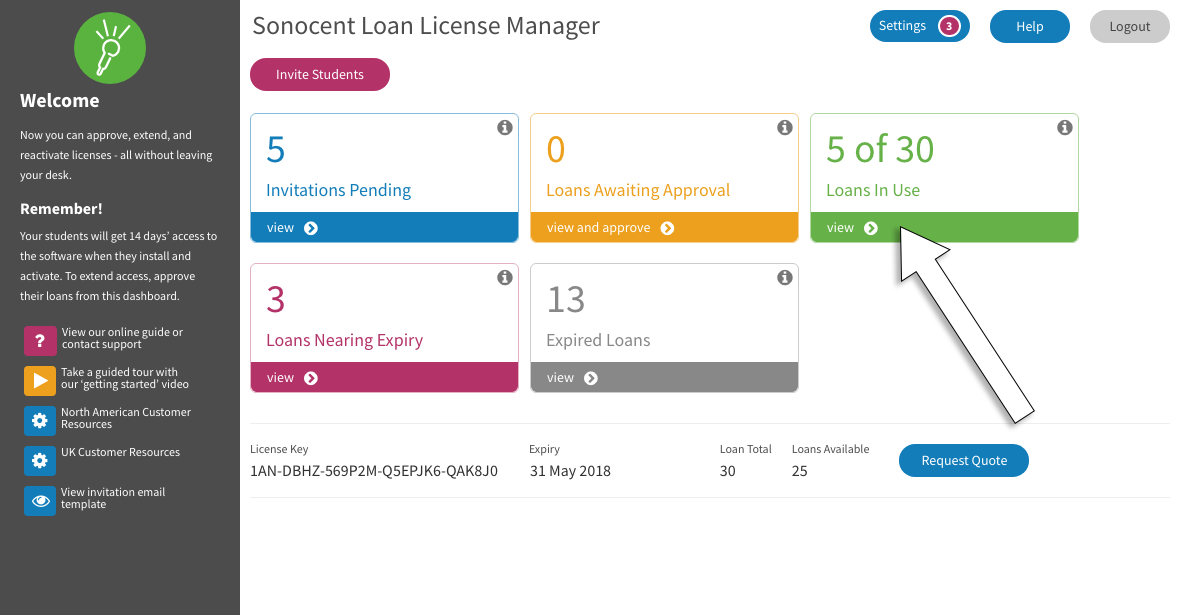Open info icon on Loans Awaiting Approval card
Screen dimensions: 1200x615
click(x=785, y=128)
